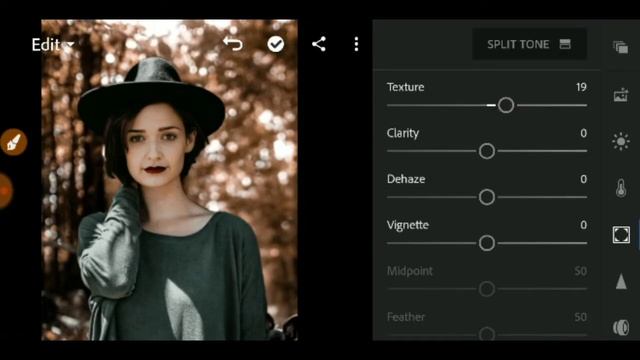Open the Detail triangle icon

coord(621,282)
